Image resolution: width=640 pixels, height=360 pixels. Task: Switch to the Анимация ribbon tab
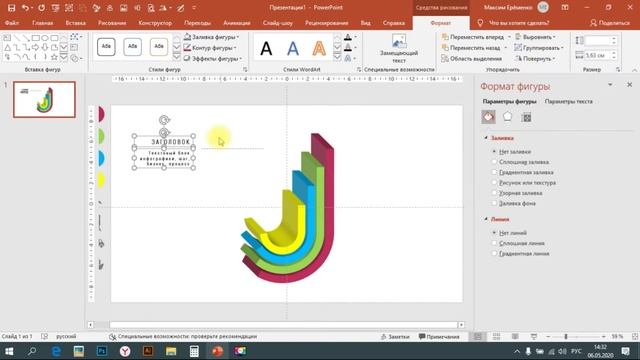pyautogui.click(x=237, y=23)
